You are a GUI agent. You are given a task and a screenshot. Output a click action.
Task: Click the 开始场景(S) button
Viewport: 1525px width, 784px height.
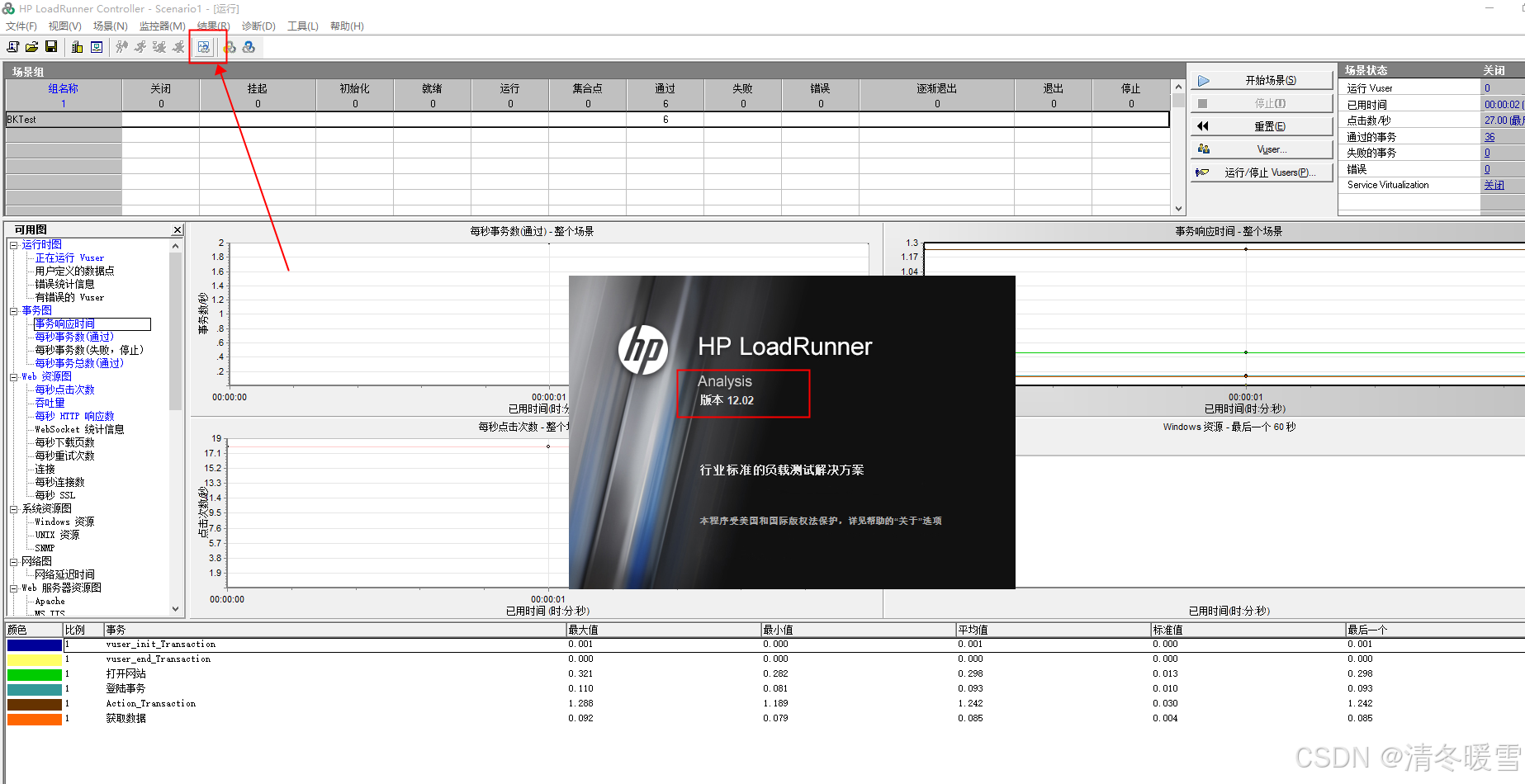1262,81
